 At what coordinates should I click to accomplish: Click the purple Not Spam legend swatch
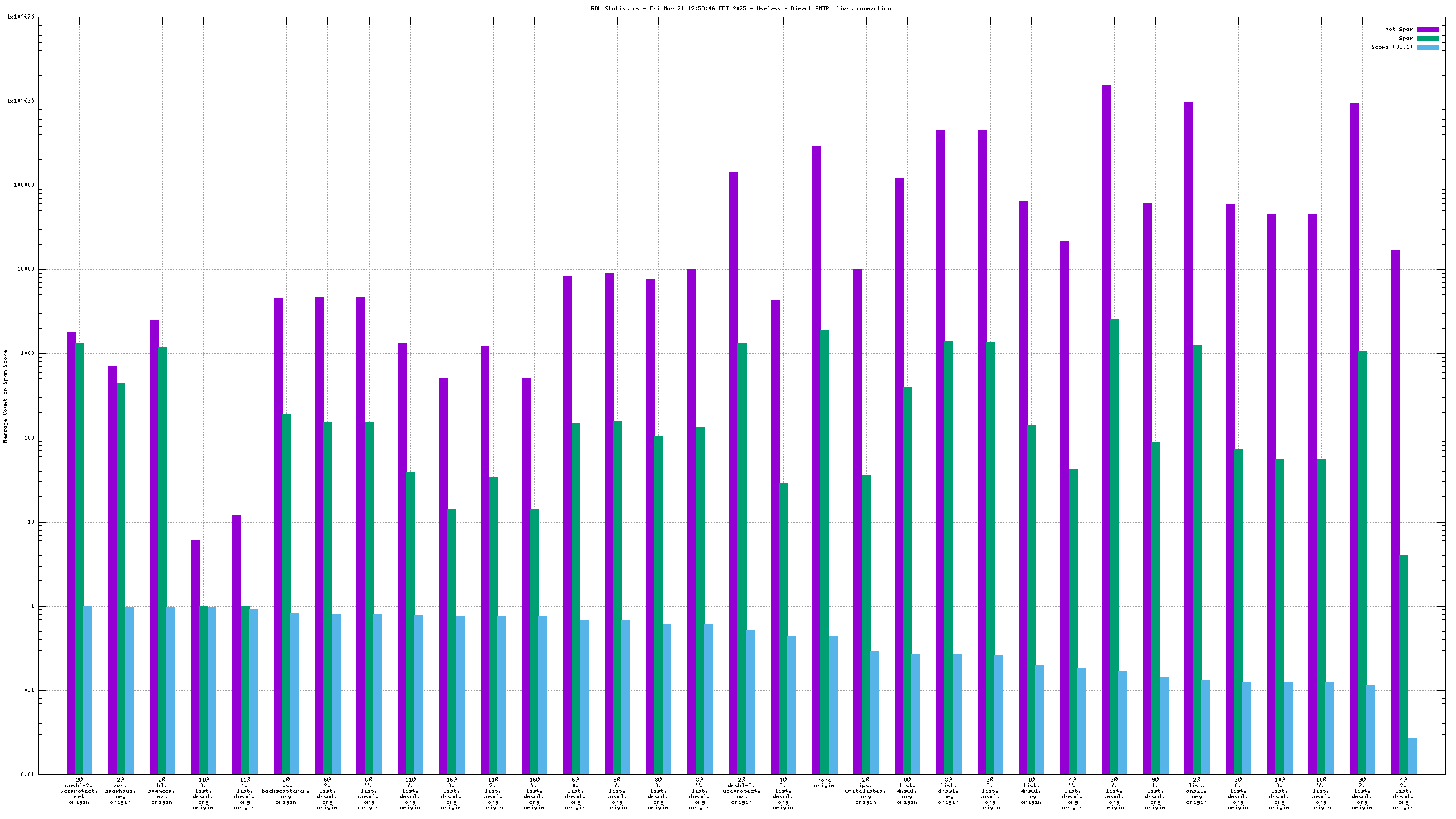click(1427, 29)
